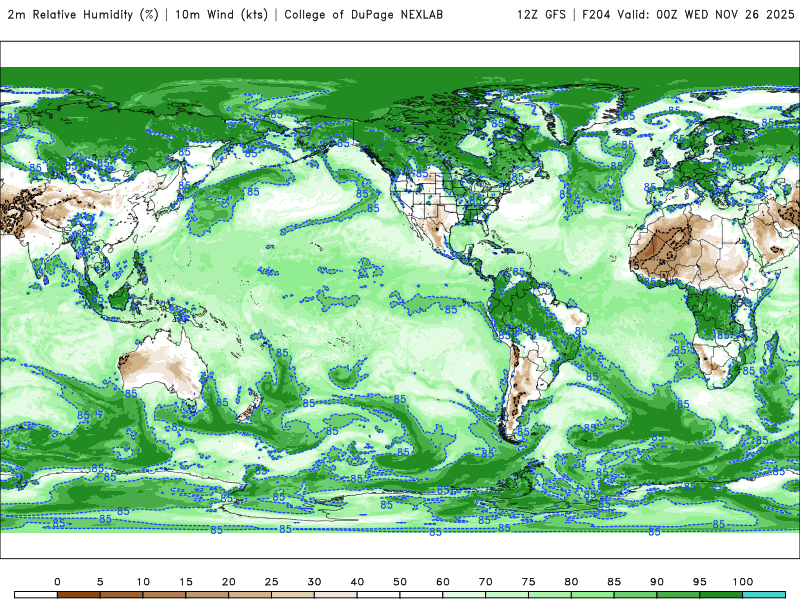The width and height of the screenshot is (800, 600).
Task: Click the "10m Wind (kts)" header label
Action: [x=221, y=14]
